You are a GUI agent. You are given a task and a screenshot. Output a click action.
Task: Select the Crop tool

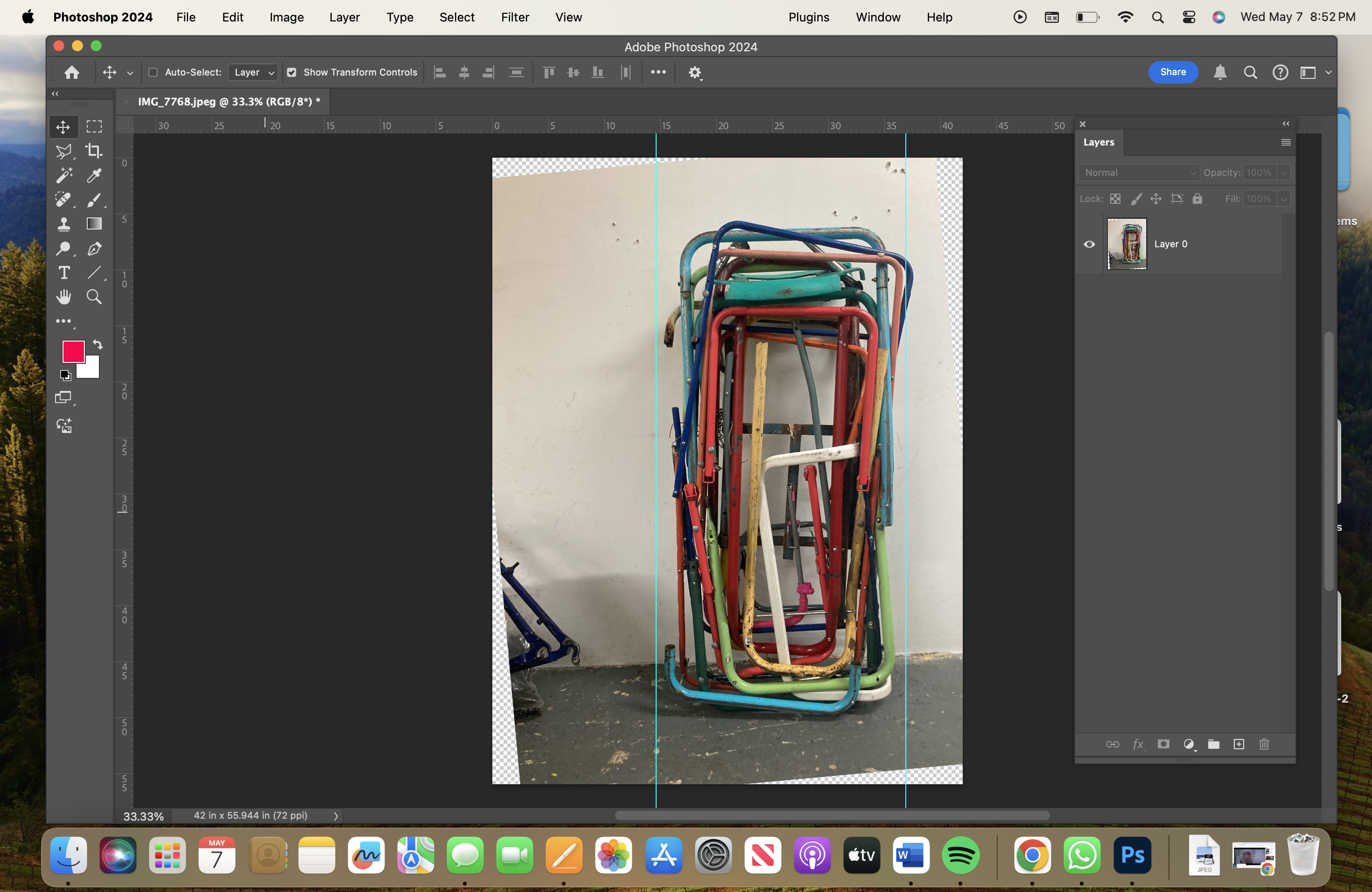93,151
